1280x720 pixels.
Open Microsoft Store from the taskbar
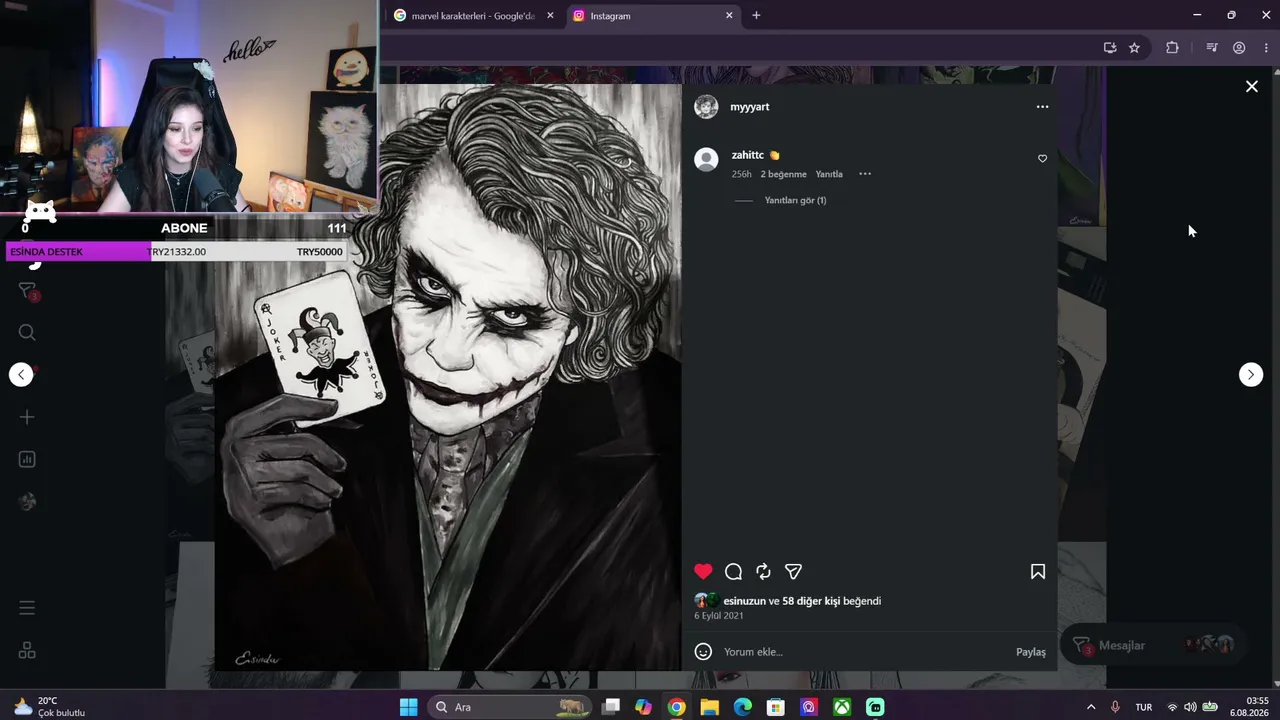point(775,707)
